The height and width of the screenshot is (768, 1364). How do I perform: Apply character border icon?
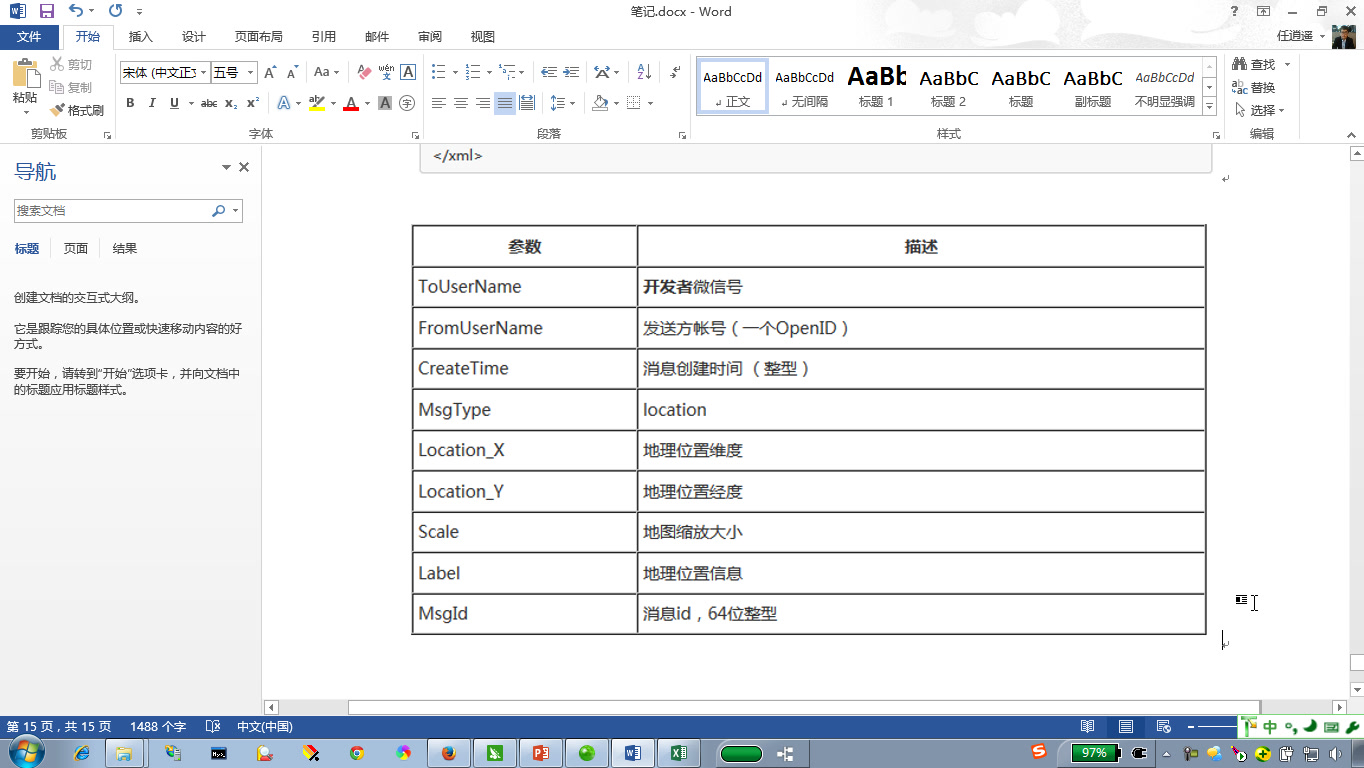pyautogui.click(x=408, y=72)
